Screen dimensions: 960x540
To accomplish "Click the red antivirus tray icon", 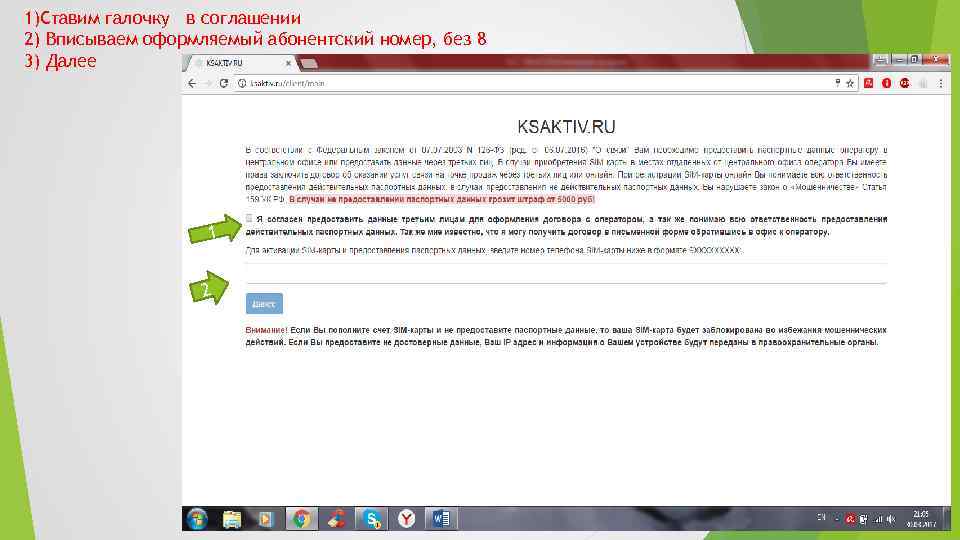I will pos(850,519).
